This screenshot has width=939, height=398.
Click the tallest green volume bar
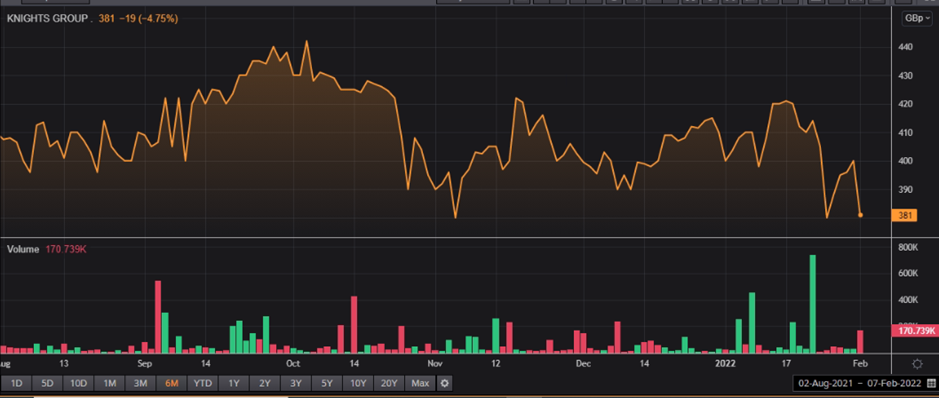click(813, 303)
